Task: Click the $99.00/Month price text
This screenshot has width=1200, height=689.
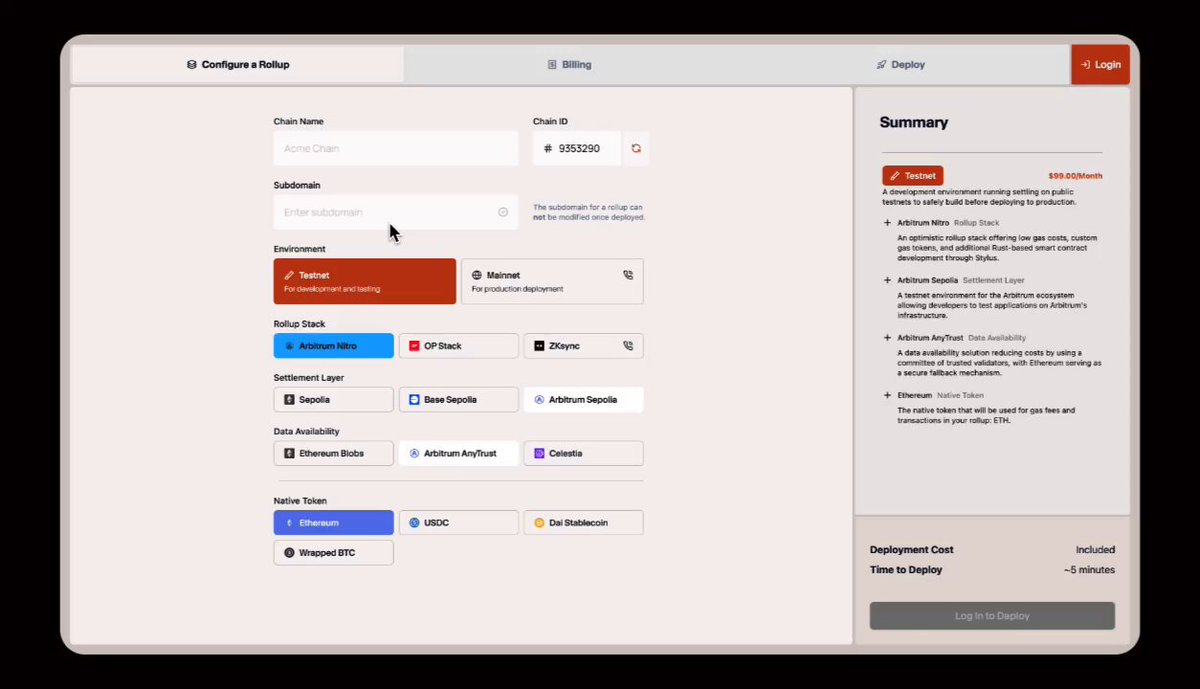Action: [x=1075, y=176]
